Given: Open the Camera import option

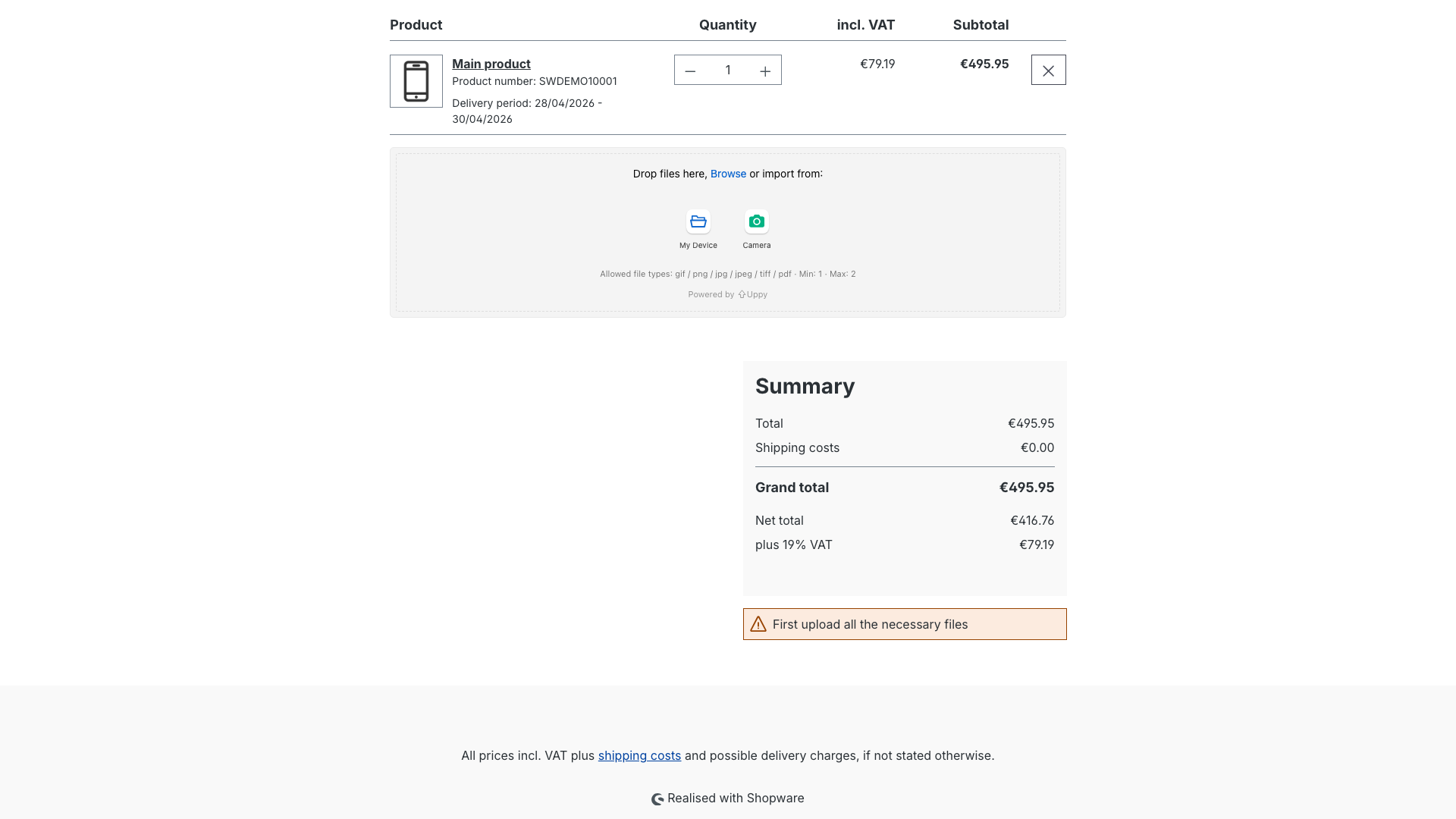Looking at the screenshot, I should coord(756,221).
